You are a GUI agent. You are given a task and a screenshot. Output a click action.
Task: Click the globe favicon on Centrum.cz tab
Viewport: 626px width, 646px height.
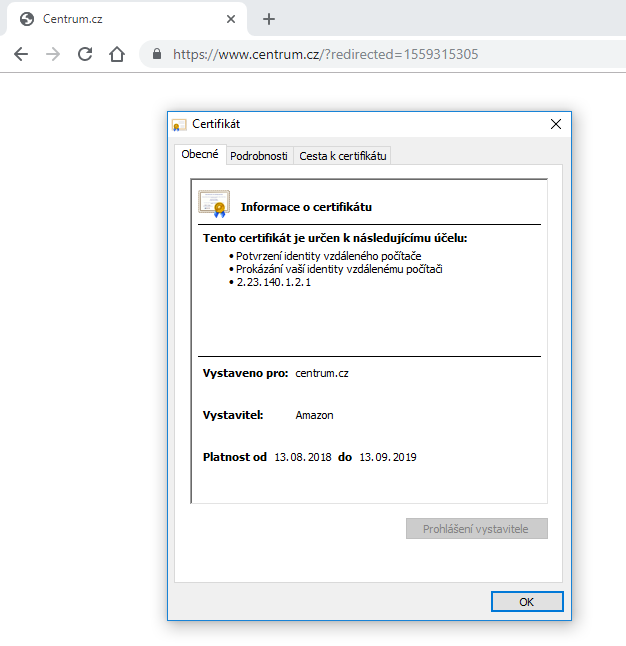click(27, 19)
